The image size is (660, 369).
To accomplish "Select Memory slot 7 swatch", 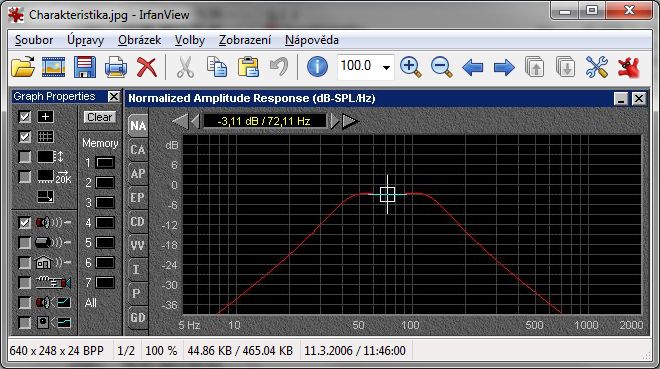I will tap(105, 282).
